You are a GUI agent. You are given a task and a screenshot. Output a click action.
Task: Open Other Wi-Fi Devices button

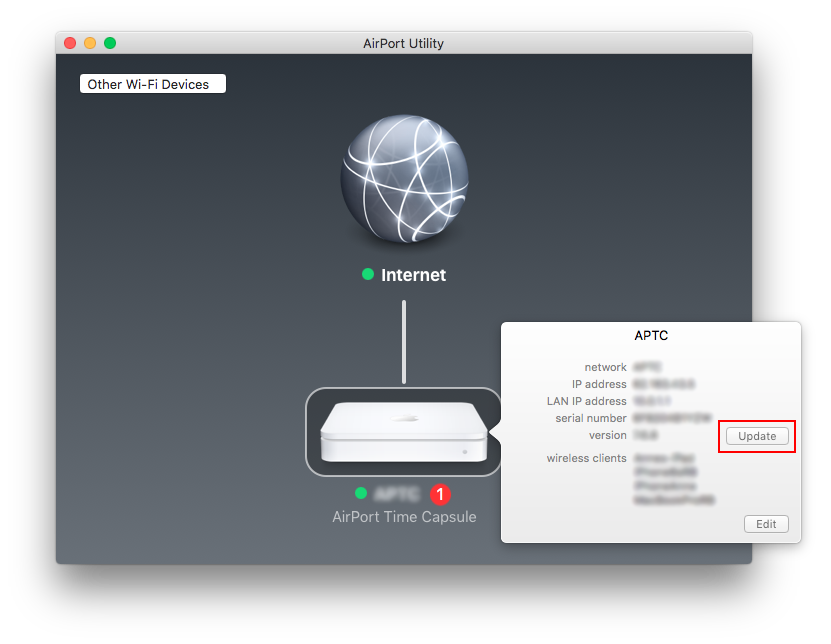(x=153, y=84)
